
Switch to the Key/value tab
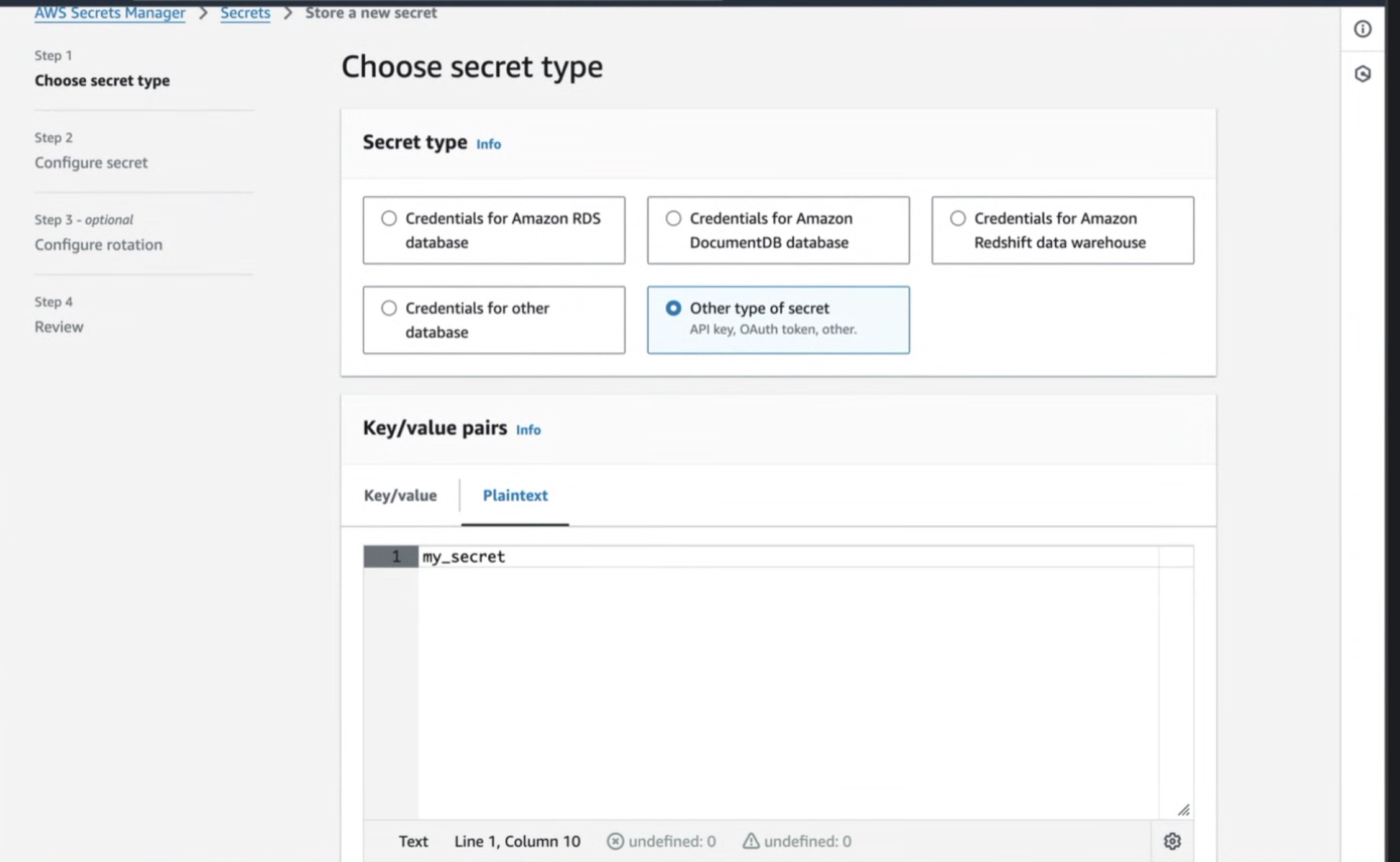click(400, 496)
